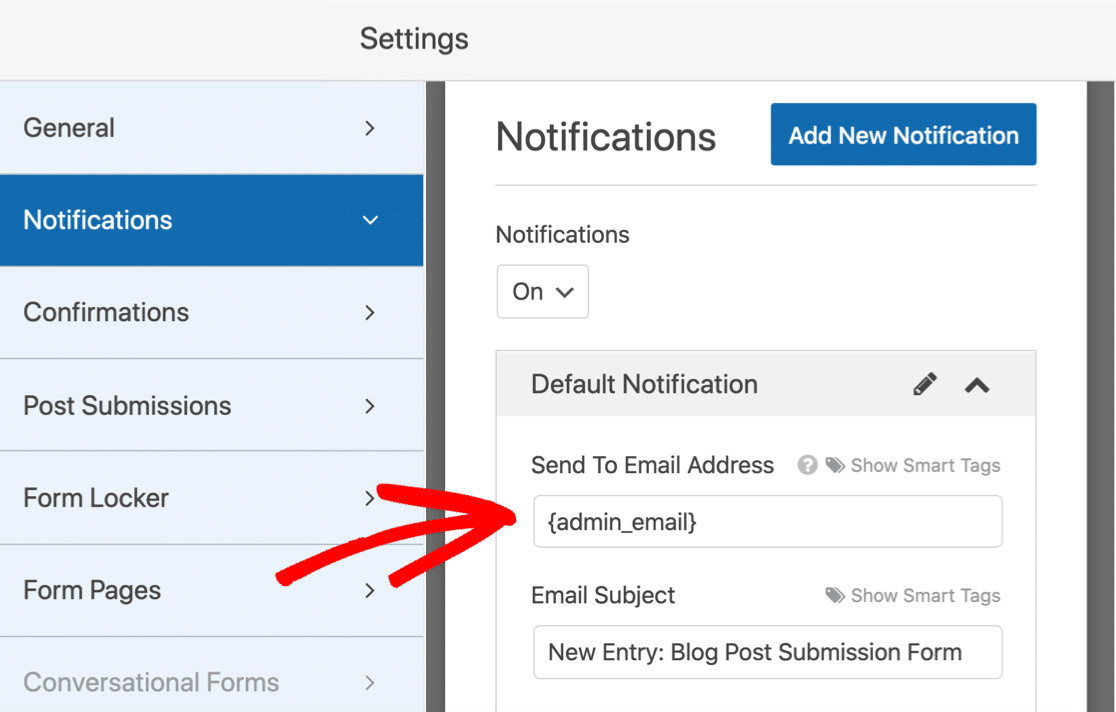The height and width of the screenshot is (712, 1116).
Task: Click the Email Subject input field
Action: click(768, 652)
